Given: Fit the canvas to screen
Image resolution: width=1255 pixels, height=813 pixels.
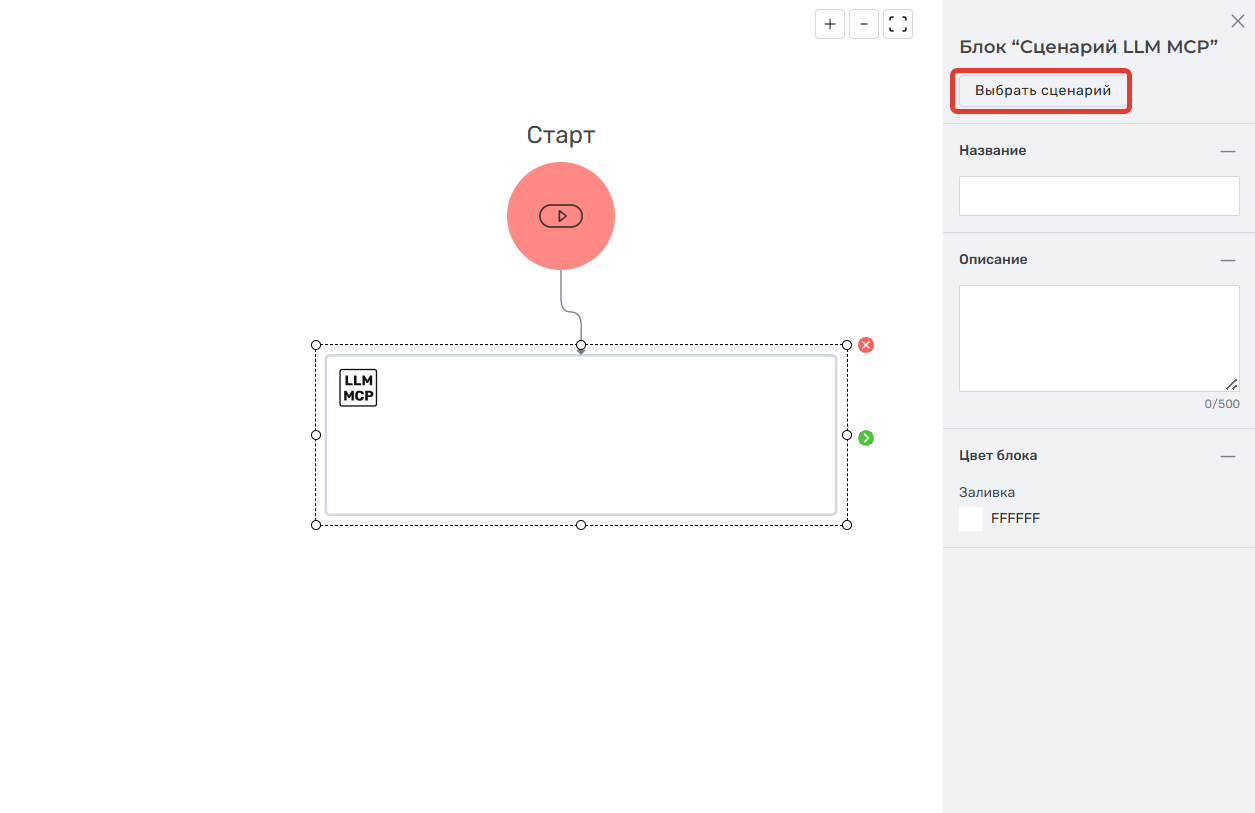Looking at the screenshot, I should pyautogui.click(x=898, y=24).
